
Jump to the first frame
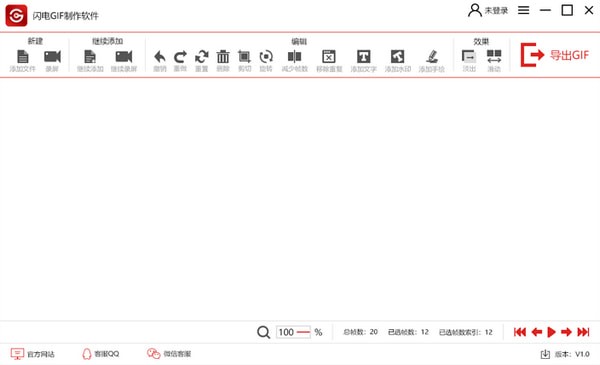point(520,332)
